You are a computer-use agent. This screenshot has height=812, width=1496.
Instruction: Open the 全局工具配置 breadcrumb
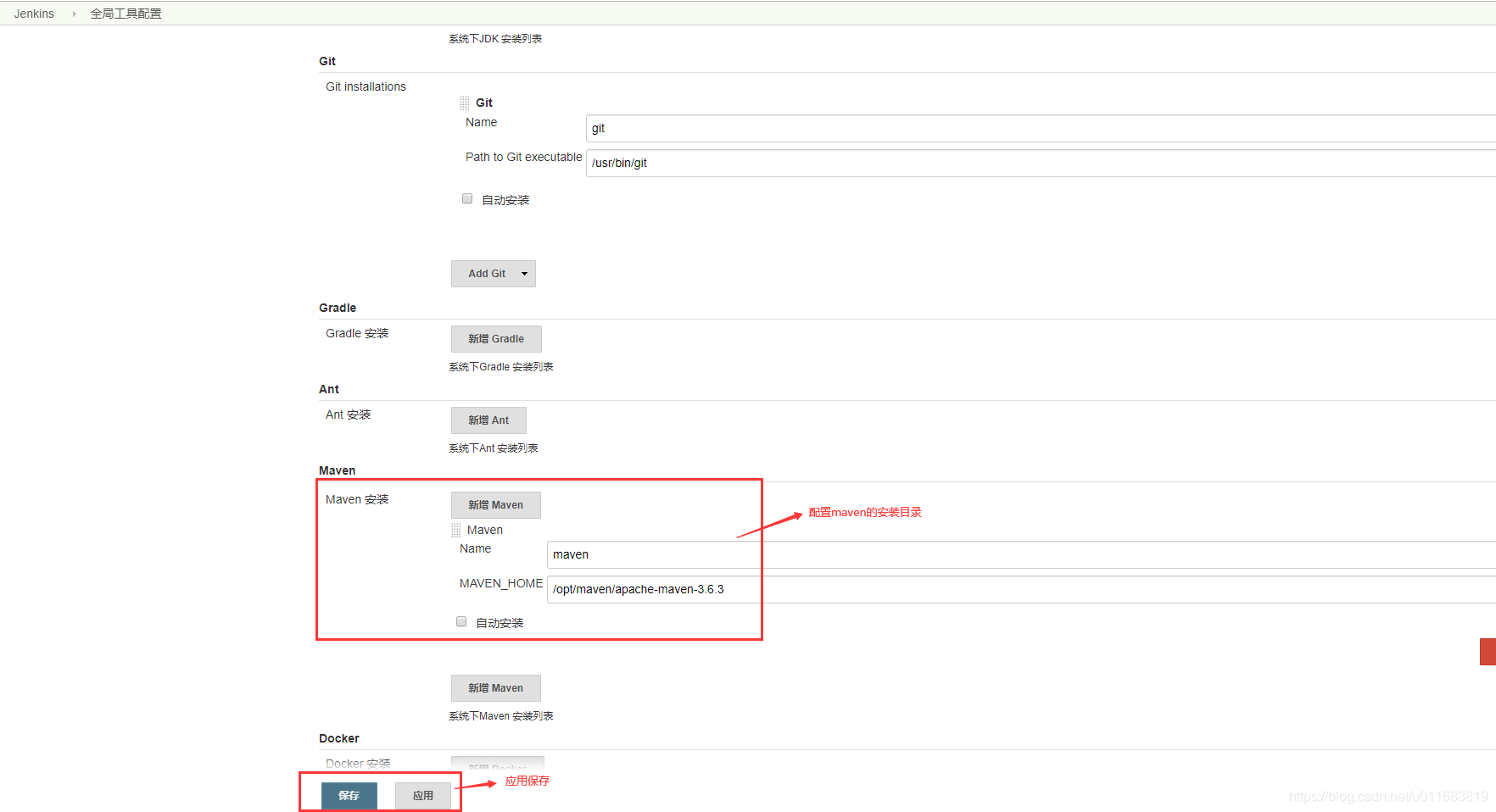(x=126, y=14)
